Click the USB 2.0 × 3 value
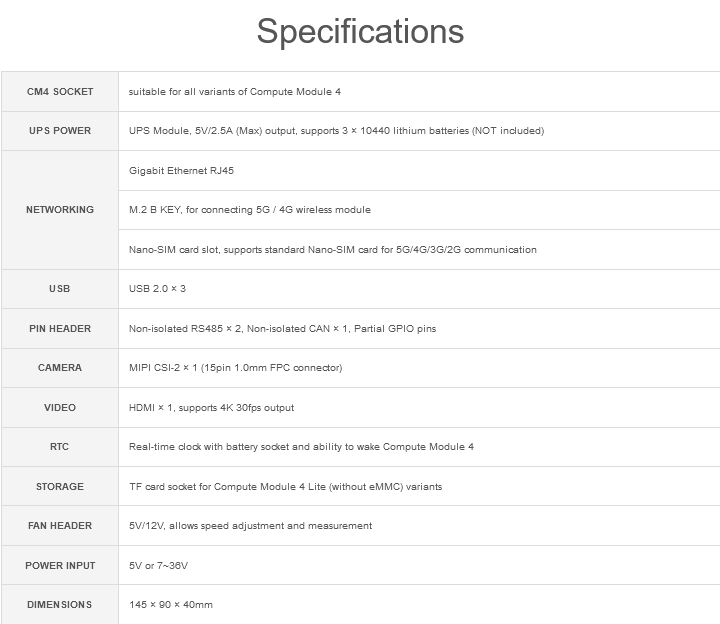The image size is (720, 624). [158, 289]
